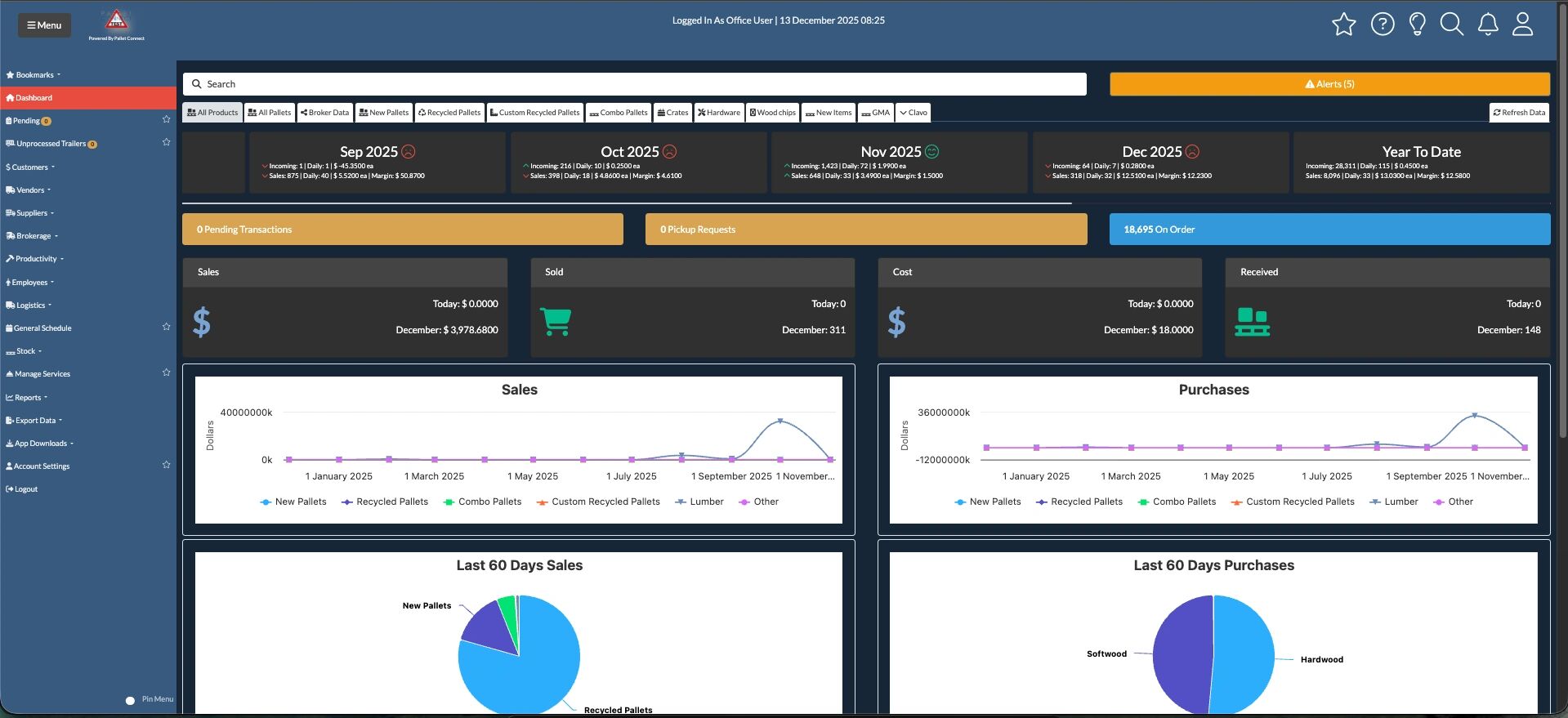The height and width of the screenshot is (718, 1568).
Task: Click the Refresh Data button
Action: (x=1519, y=113)
